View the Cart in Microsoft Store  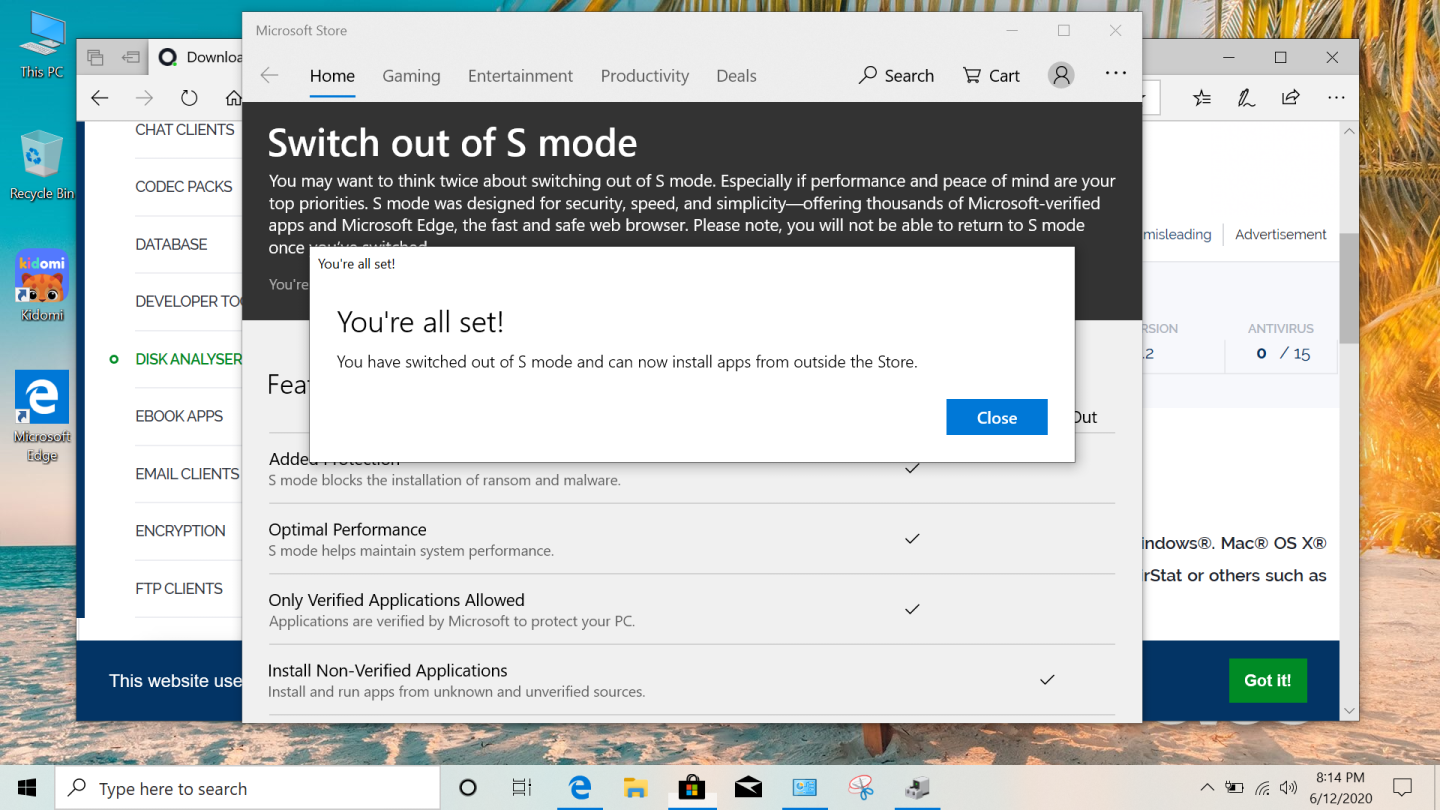click(x=990, y=75)
